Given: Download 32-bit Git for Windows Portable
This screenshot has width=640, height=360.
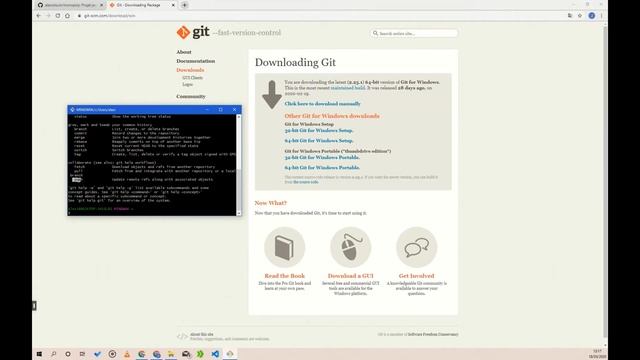Looking at the screenshot, I should (322, 157).
